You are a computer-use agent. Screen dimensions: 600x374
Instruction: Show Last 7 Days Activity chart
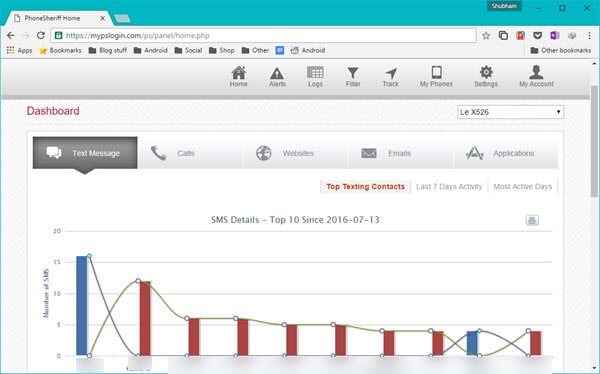(x=449, y=186)
